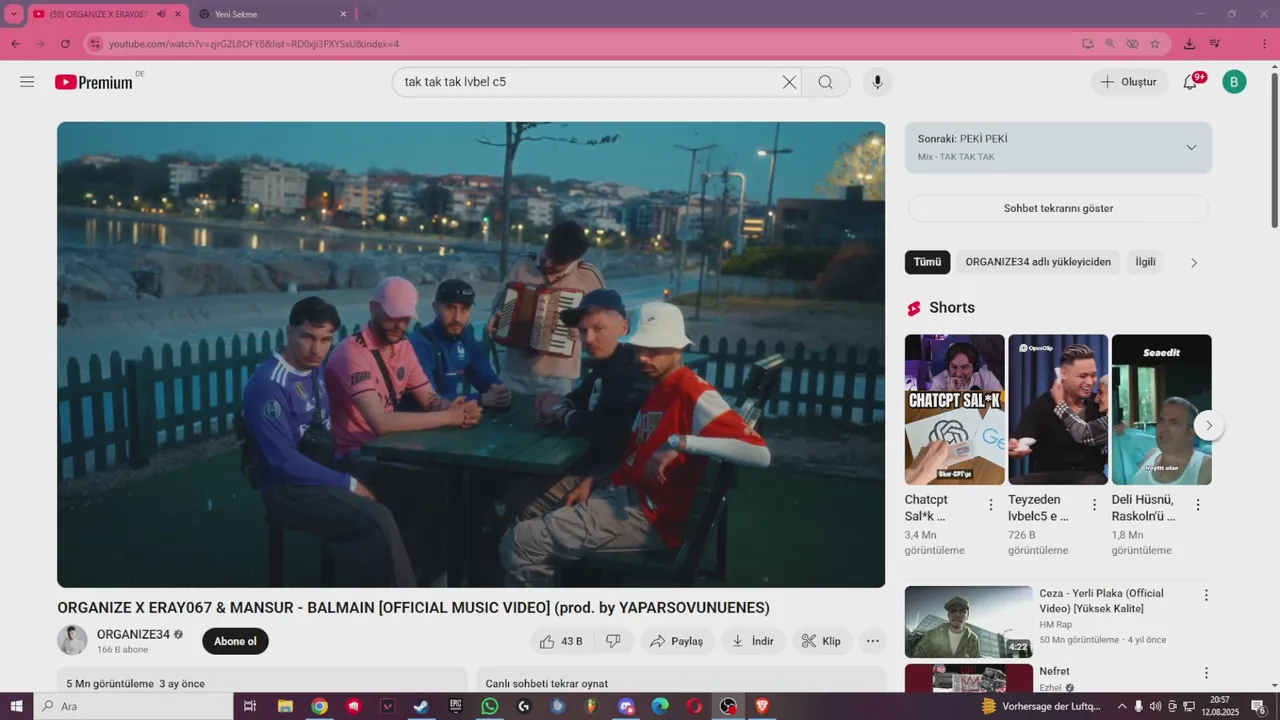Image resolution: width=1280 pixels, height=720 pixels.
Task: Open options for Ceza Yerli Plaka video
Action: 1206,595
